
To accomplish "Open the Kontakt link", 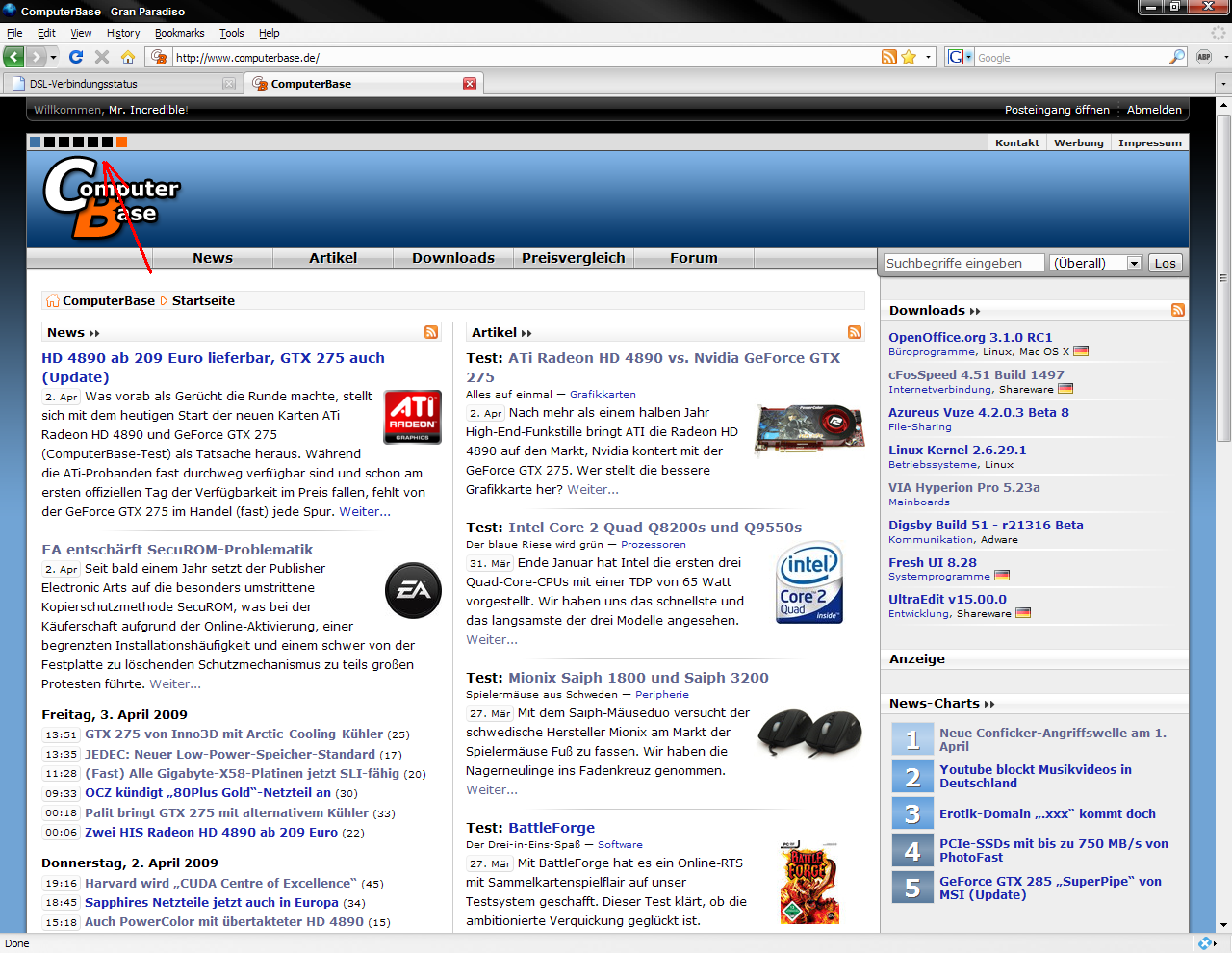I will 1017,142.
